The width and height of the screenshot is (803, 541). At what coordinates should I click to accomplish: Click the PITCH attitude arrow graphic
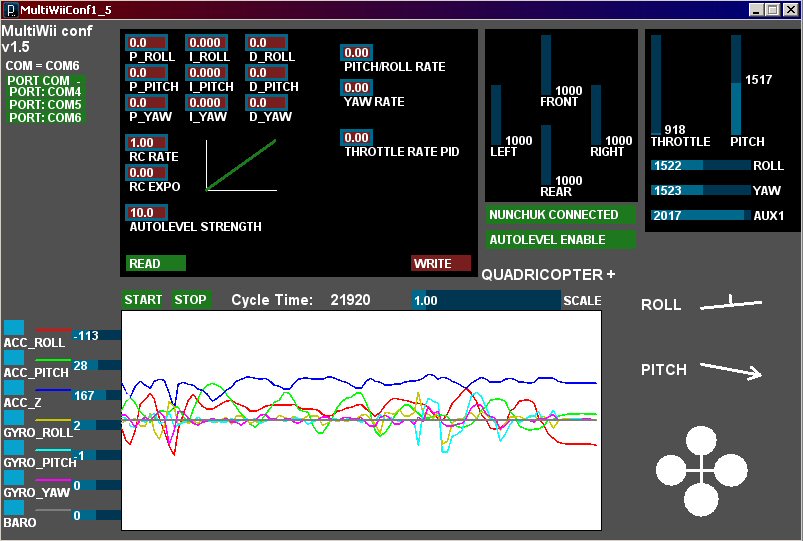point(731,371)
